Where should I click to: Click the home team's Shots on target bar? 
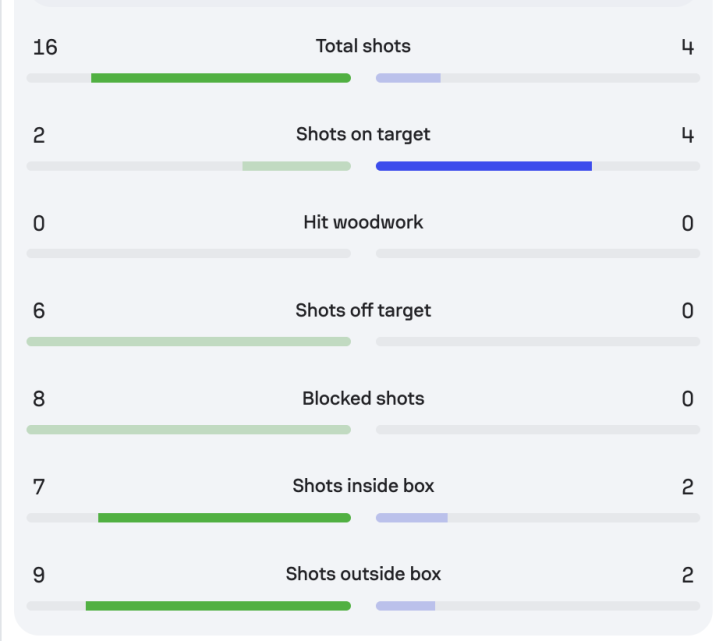tap(296, 166)
